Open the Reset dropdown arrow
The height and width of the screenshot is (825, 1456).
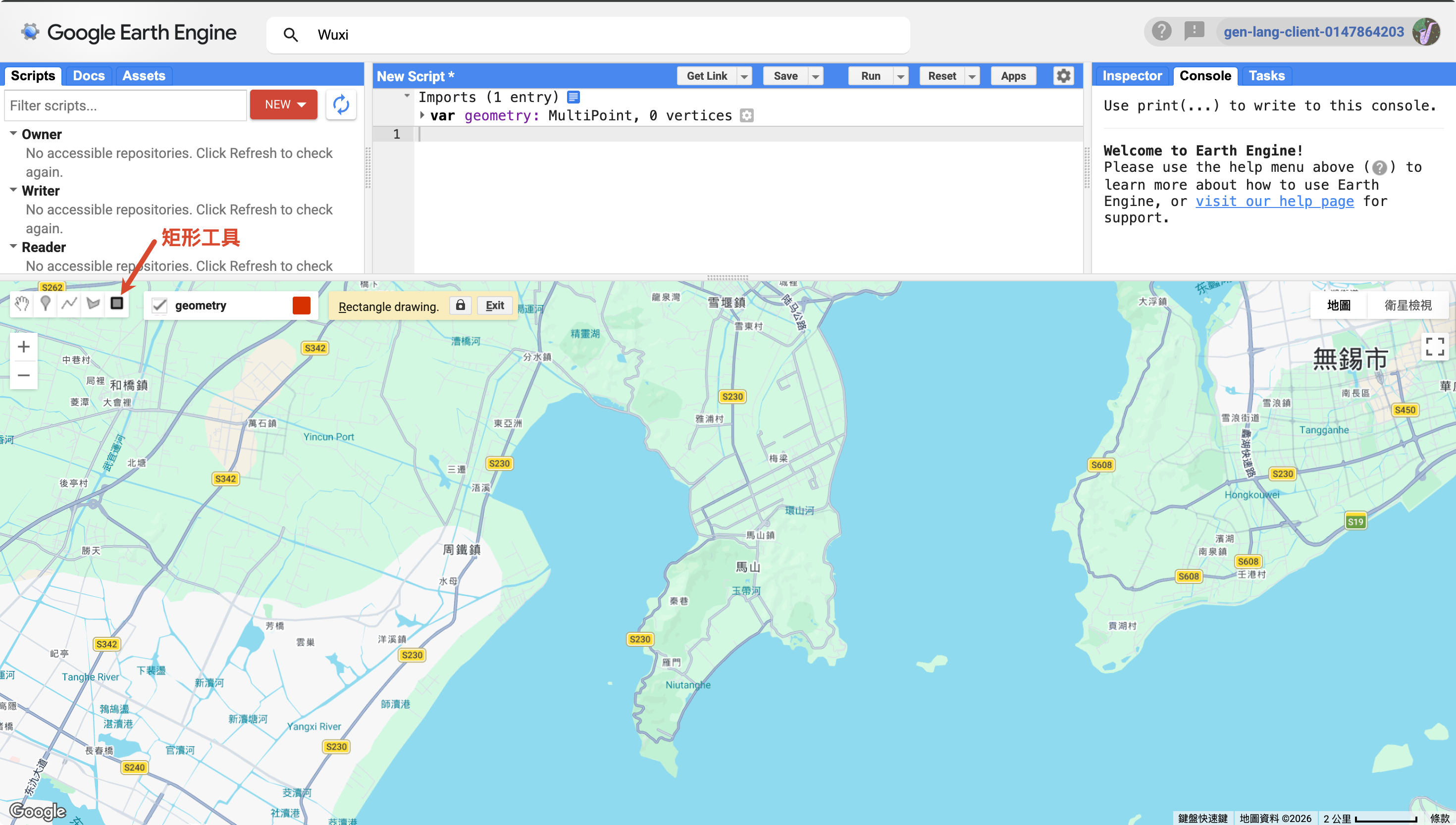(x=972, y=76)
